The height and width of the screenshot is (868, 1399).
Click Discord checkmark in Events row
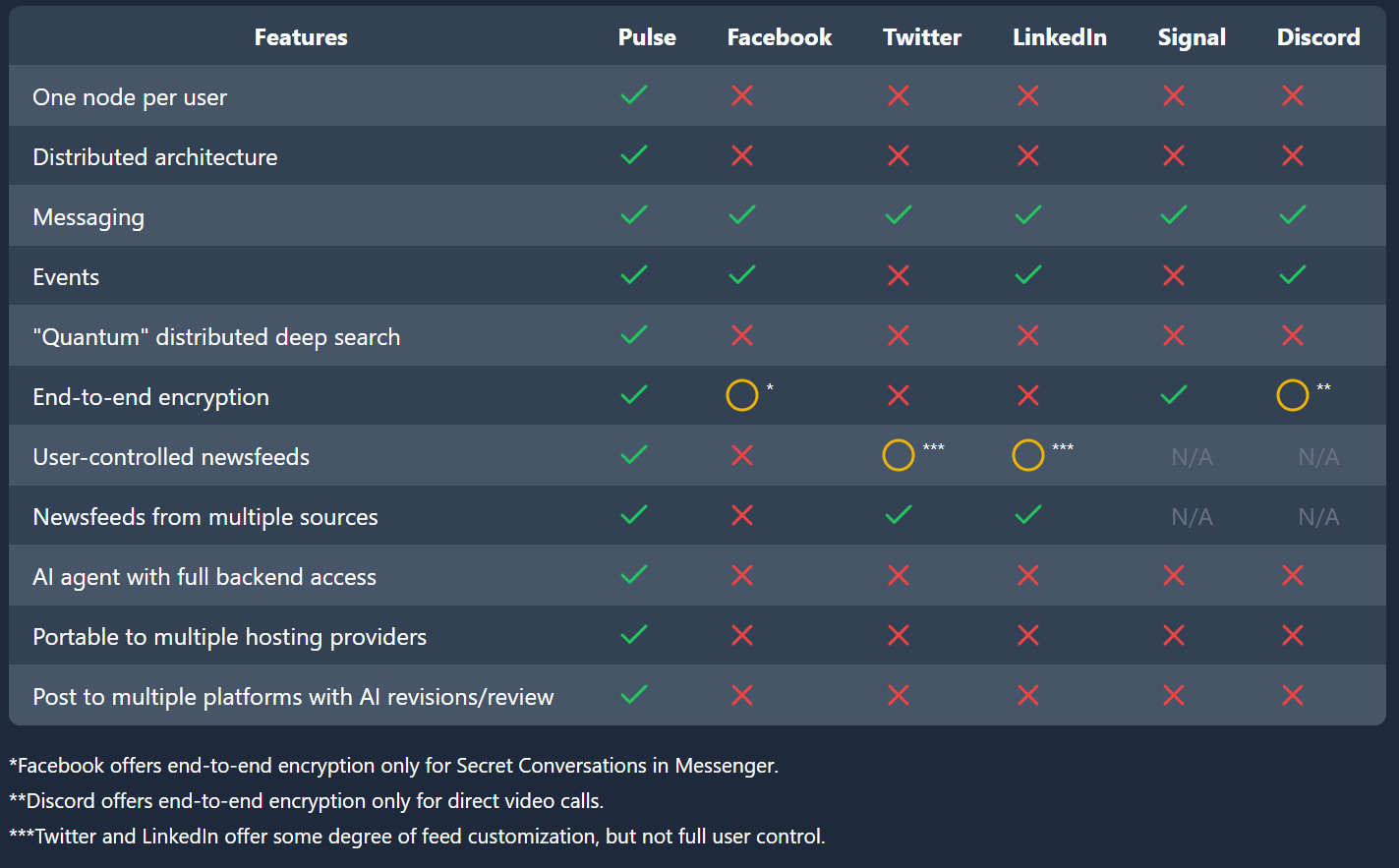coord(1293,275)
